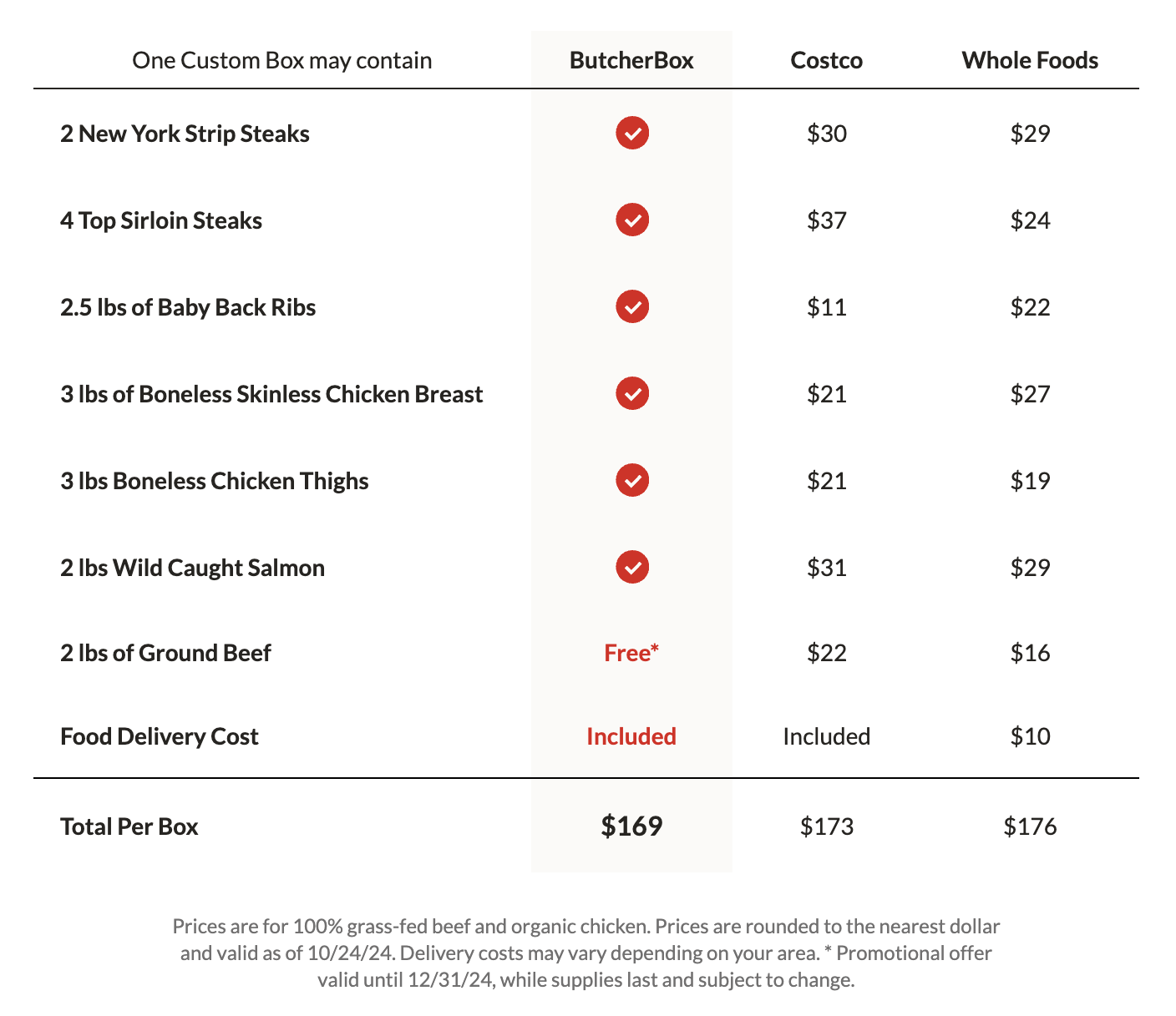This screenshot has height=1016, width=1176.
Task: Click the Boneless Chicken Thighs checkmark icon
Action: [632, 480]
